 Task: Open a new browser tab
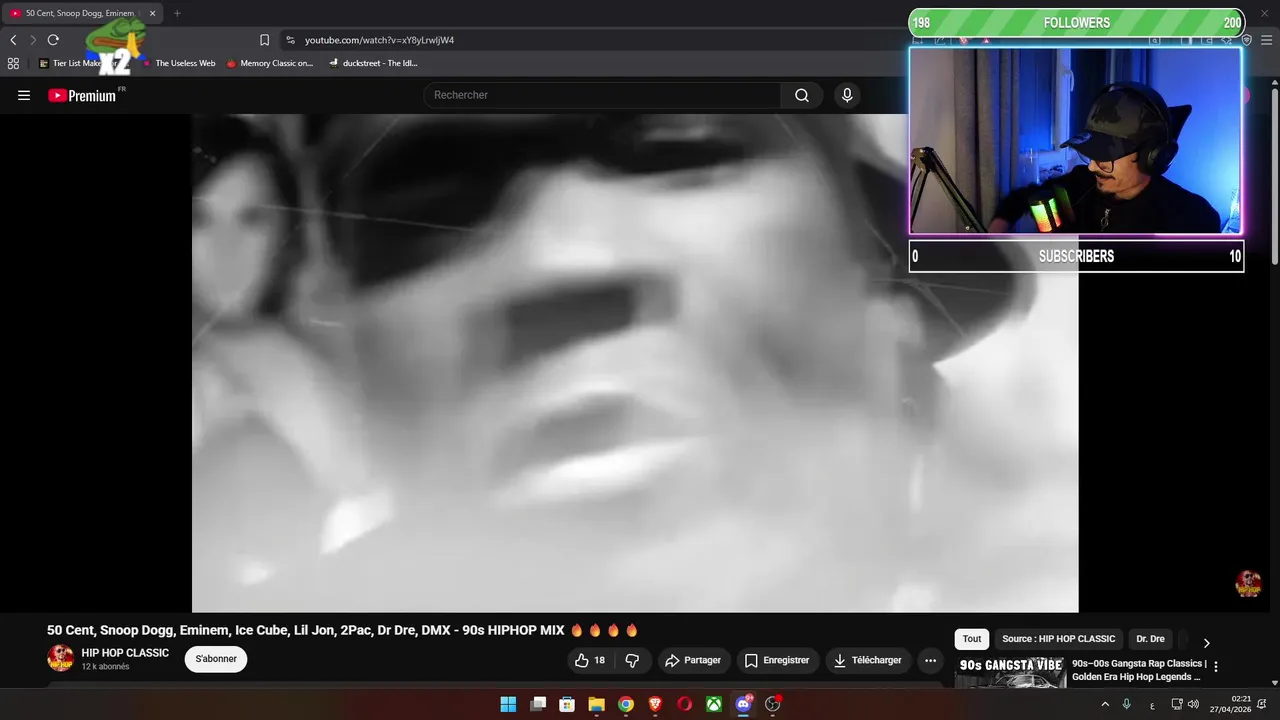click(x=177, y=13)
